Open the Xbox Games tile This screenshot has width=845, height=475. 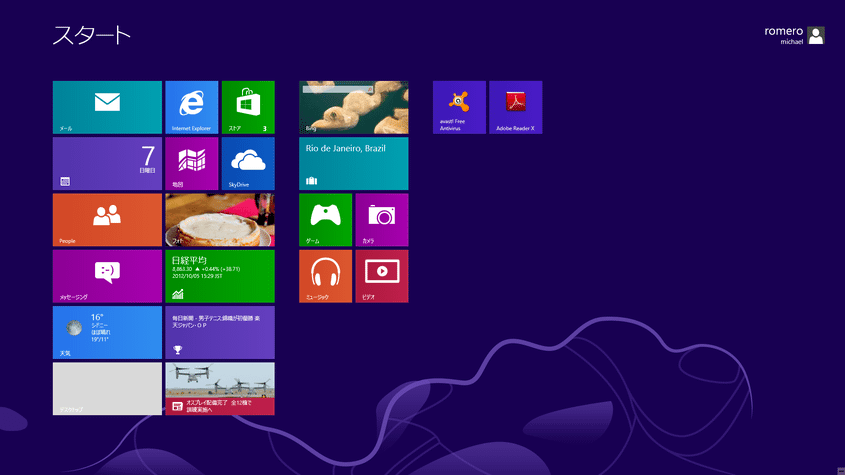(x=325, y=220)
